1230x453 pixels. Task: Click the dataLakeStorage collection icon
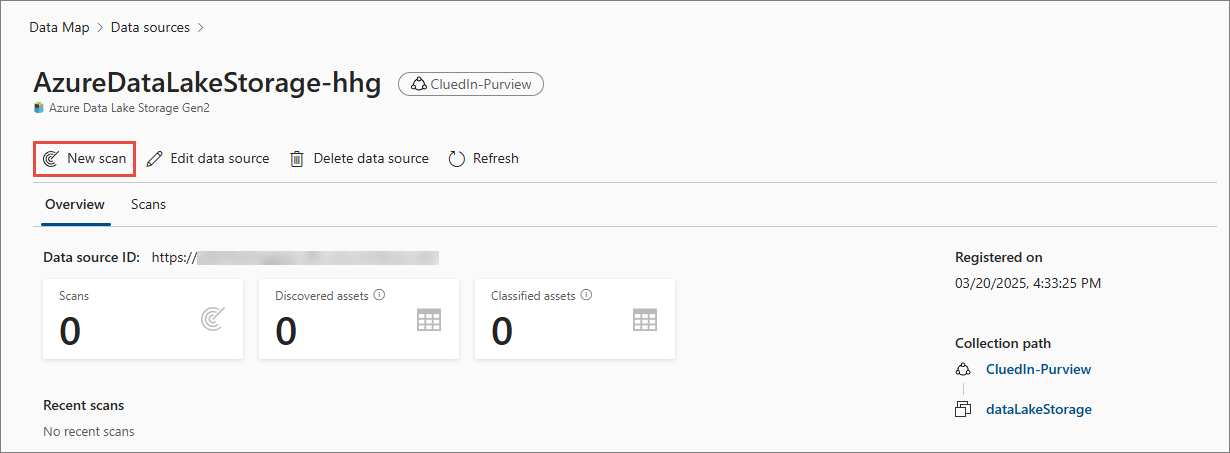963,409
